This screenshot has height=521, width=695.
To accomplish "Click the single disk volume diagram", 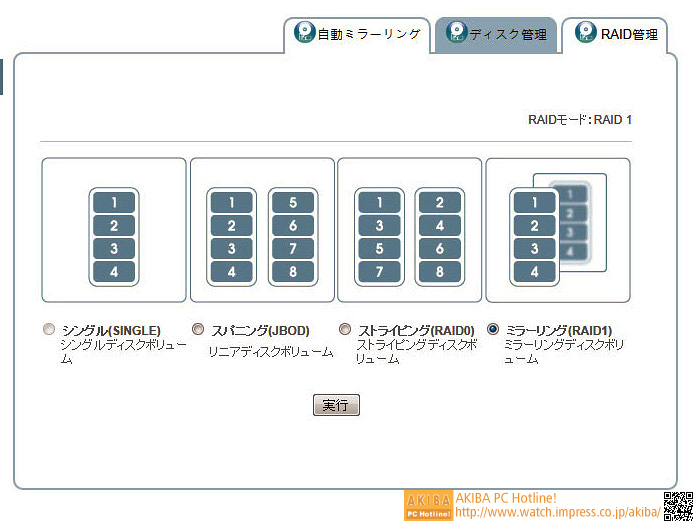I will click(x=113, y=230).
